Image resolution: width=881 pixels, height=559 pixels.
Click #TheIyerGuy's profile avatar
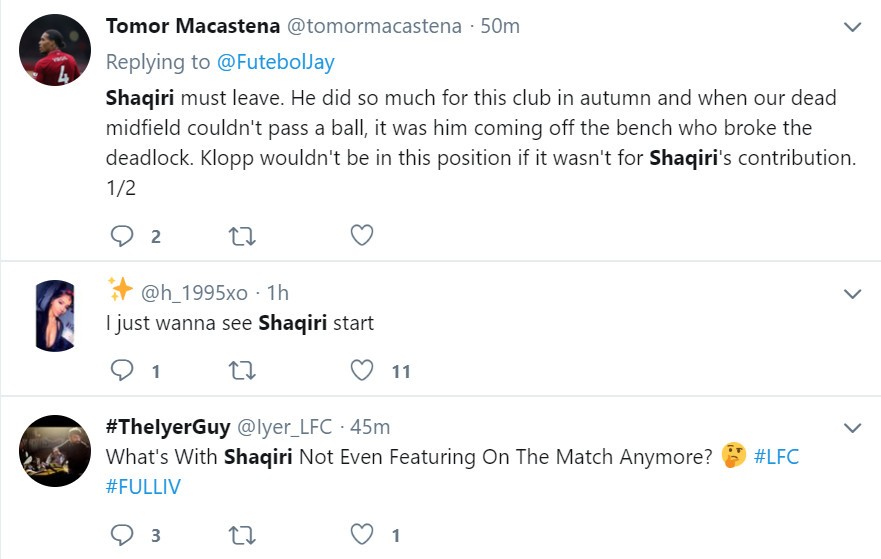(x=55, y=450)
